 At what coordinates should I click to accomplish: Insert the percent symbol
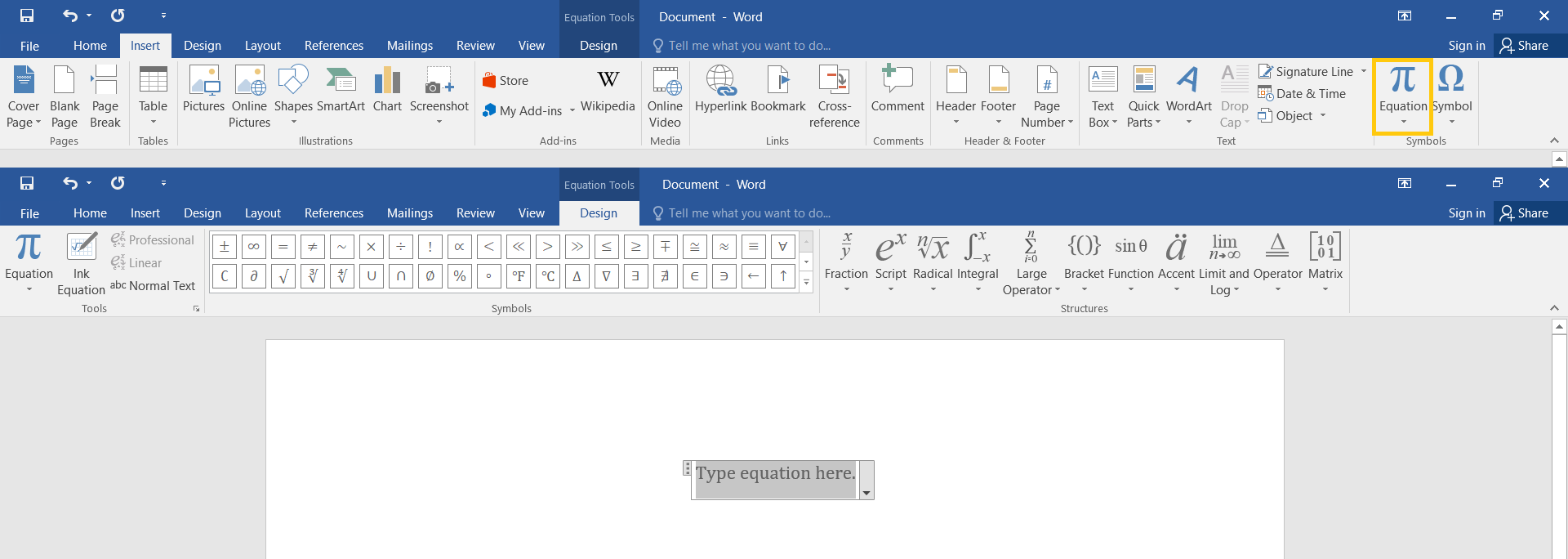pos(460,276)
